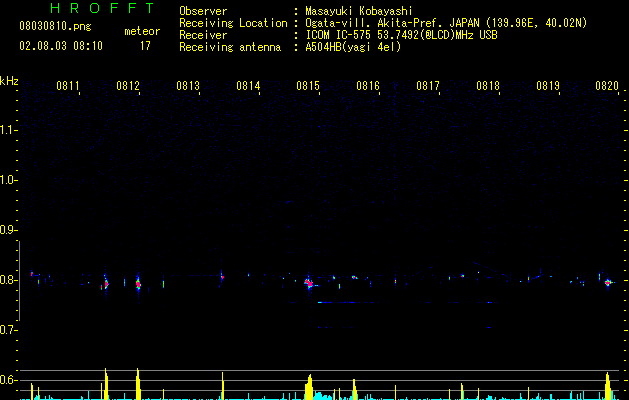The width and height of the screenshot is (629, 400).
Task: Select the A504HB(yagi 4el) antenna text
Action: pyautogui.click(x=353, y=47)
